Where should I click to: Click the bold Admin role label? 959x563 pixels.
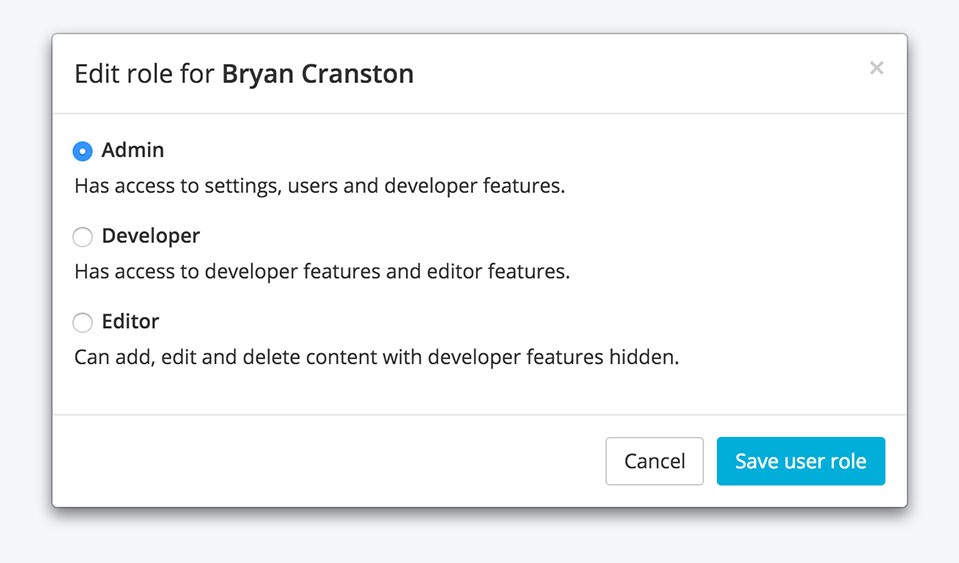click(132, 150)
